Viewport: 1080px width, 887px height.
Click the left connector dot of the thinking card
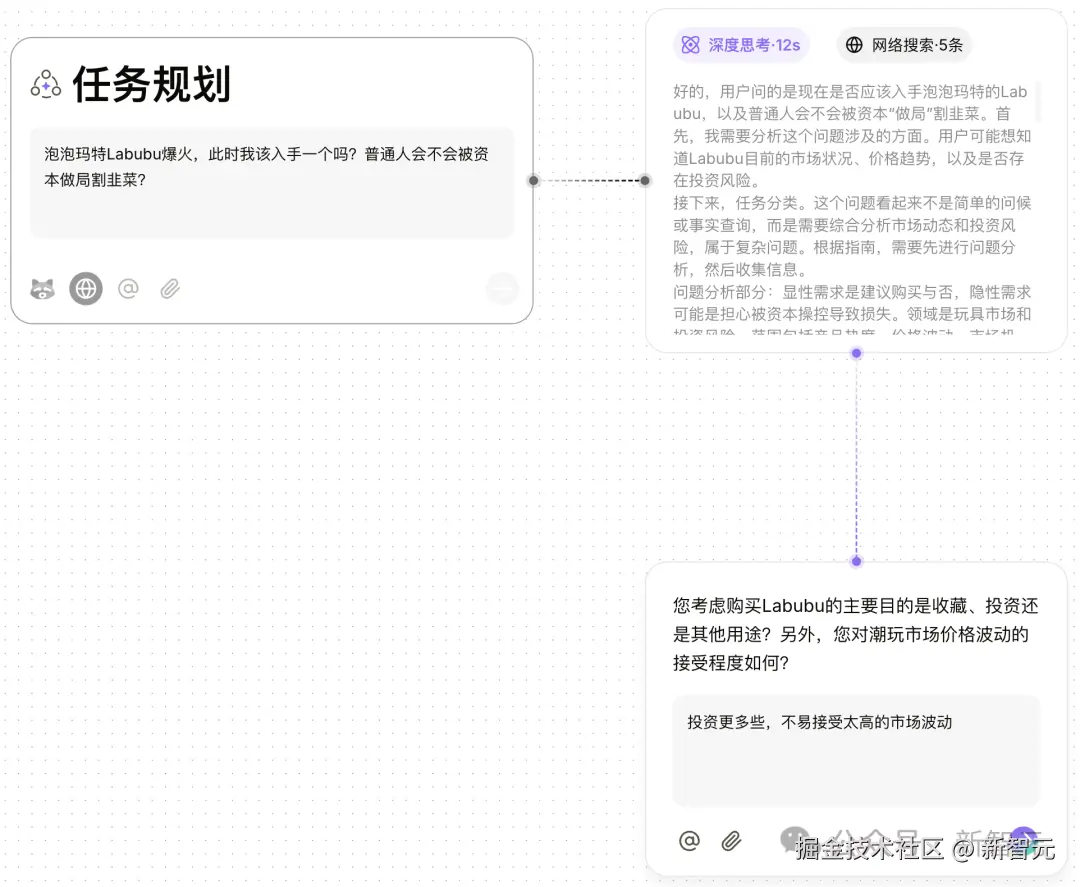point(645,180)
